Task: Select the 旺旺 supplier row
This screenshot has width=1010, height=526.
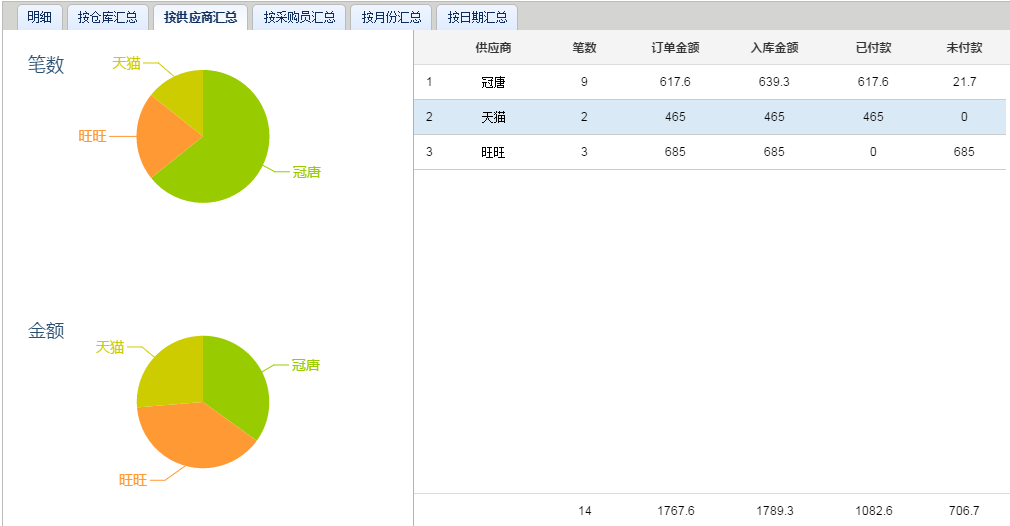Action: (493, 152)
